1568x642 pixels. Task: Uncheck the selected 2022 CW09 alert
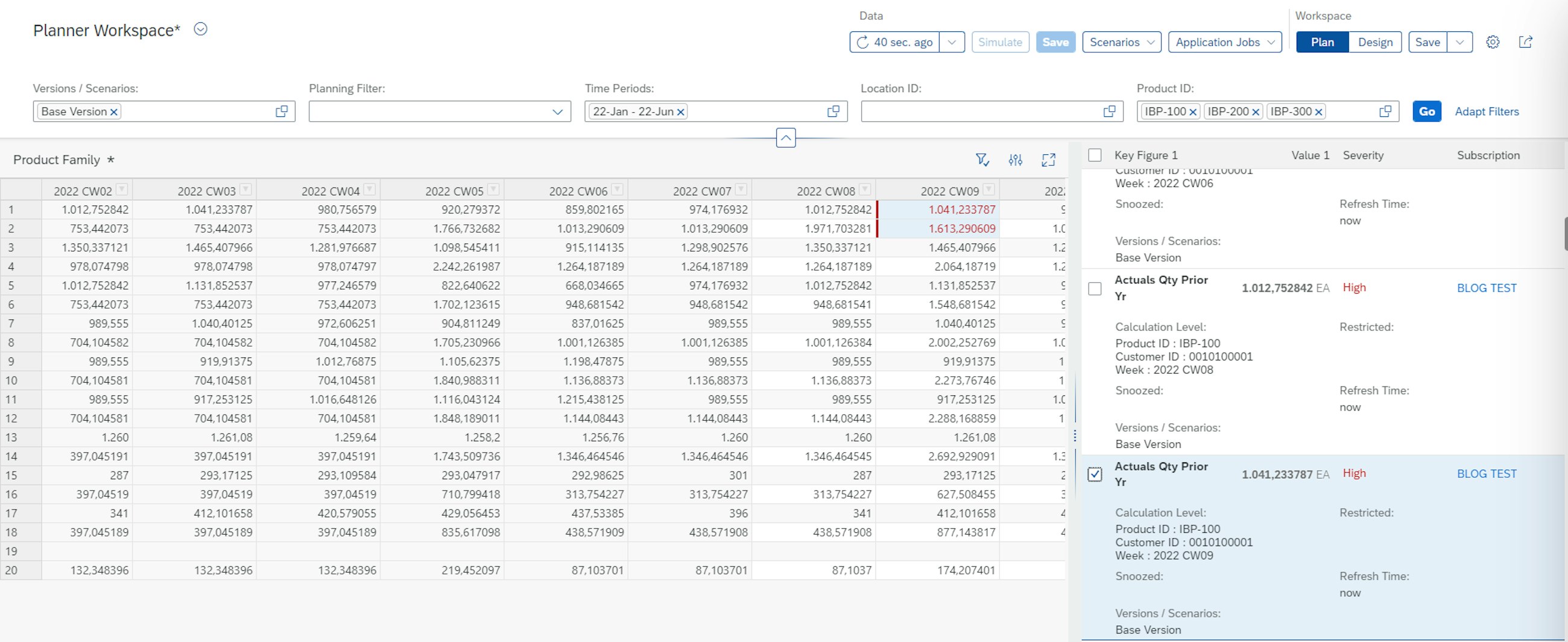1095,474
